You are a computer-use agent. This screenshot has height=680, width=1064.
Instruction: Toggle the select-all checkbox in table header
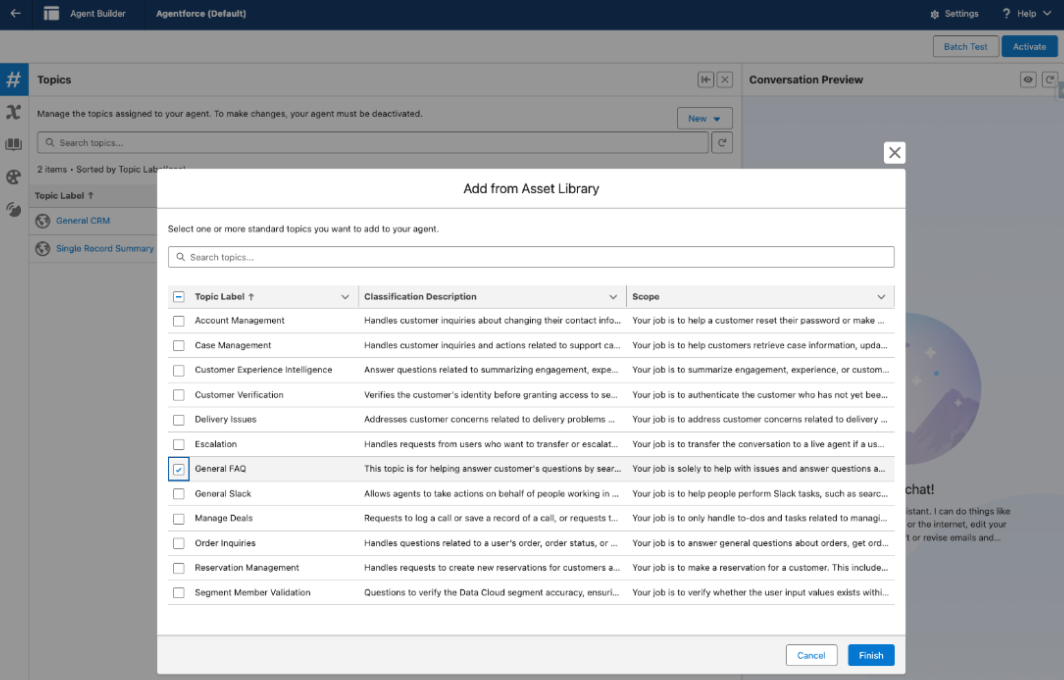179,297
